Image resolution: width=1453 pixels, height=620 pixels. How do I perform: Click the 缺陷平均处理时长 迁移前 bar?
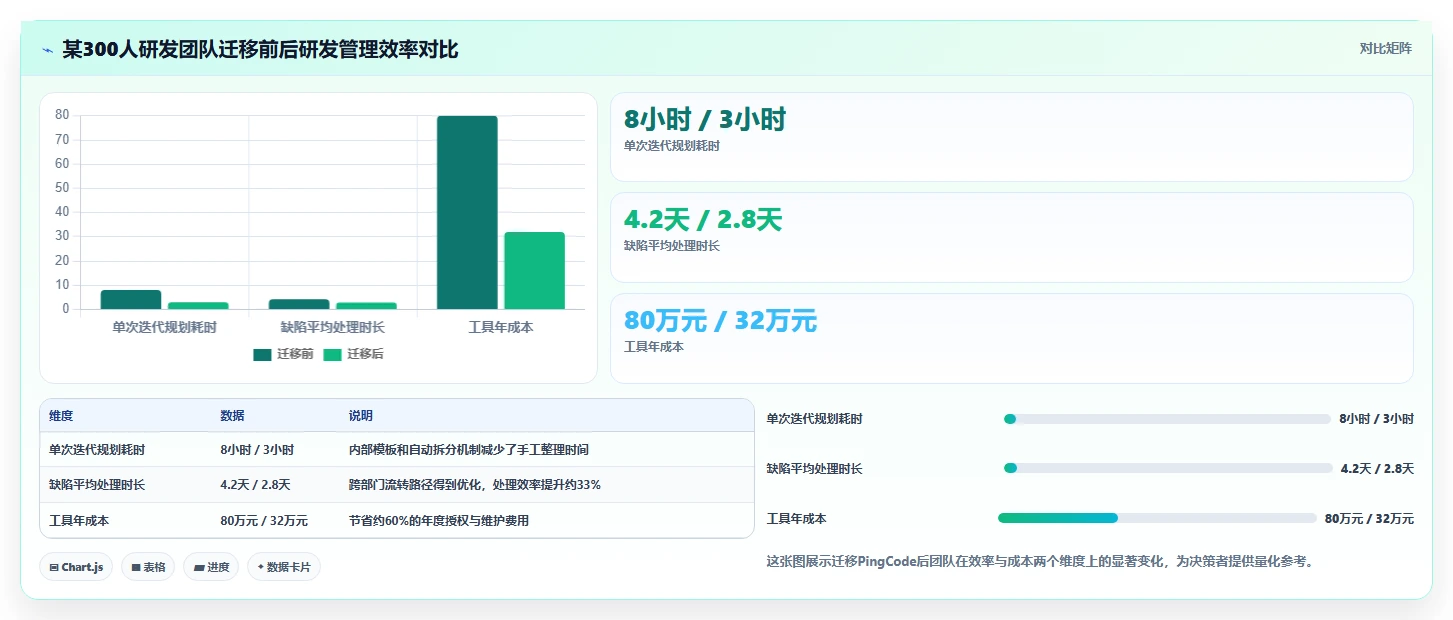pos(299,304)
